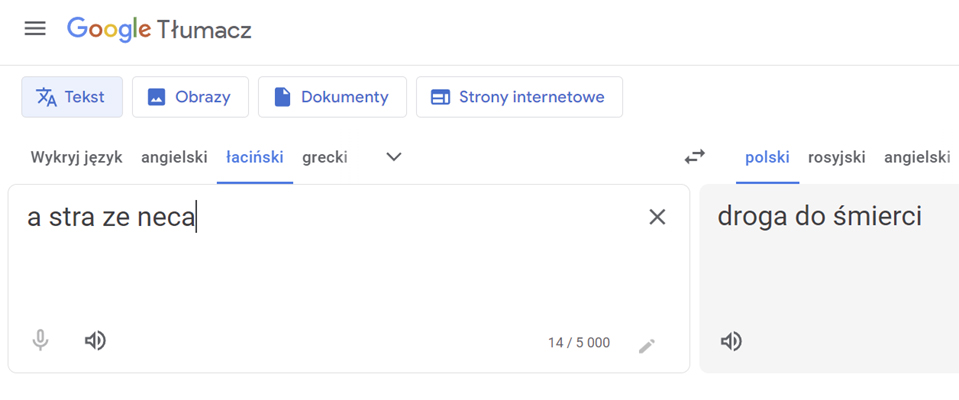Pick grecki as source language
The height and width of the screenshot is (400, 959).
click(325, 158)
